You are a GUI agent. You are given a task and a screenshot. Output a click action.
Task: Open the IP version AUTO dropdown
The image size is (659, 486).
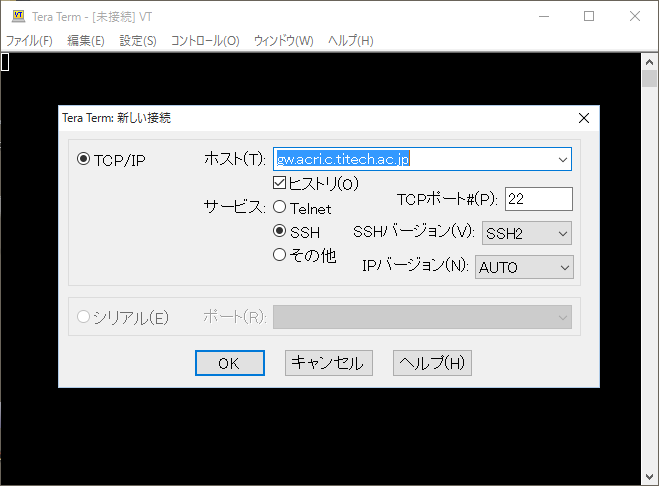(524, 267)
